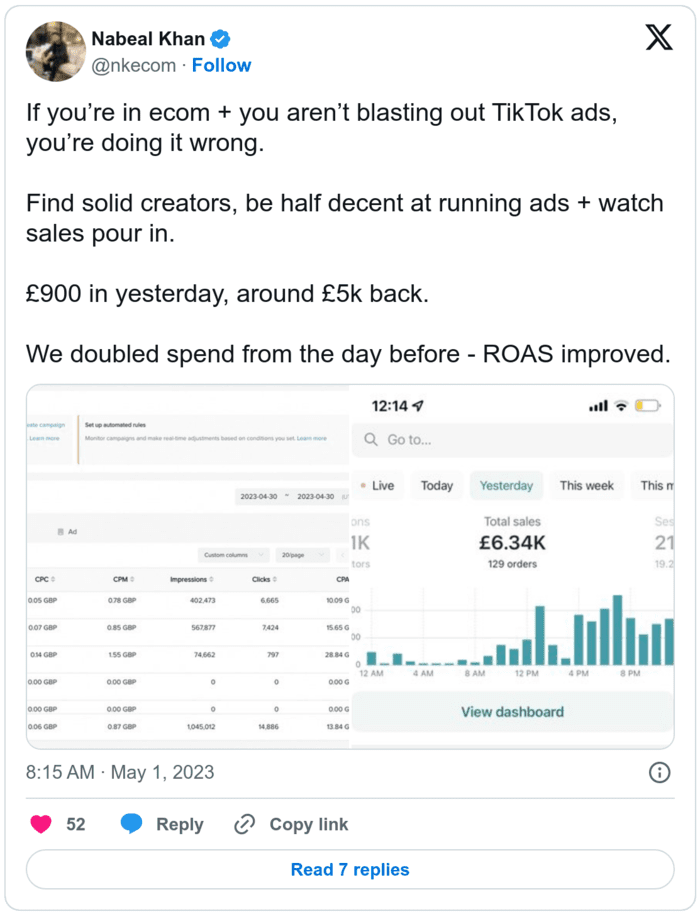Screen dimensions: 700x914
Task: Select the Today tab
Action: click(x=436, y=486)
